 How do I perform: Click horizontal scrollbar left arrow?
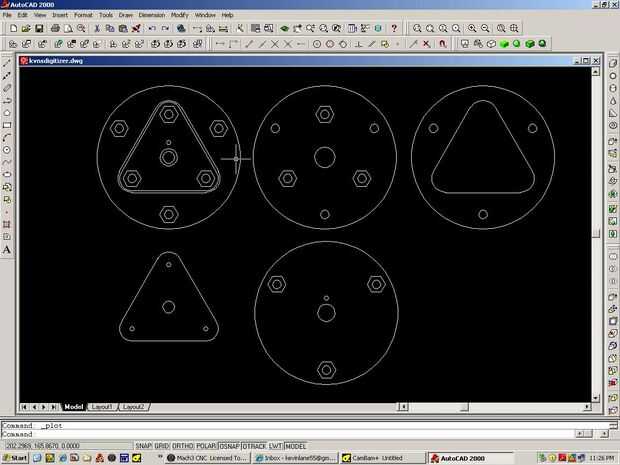[x=403, y=406]
